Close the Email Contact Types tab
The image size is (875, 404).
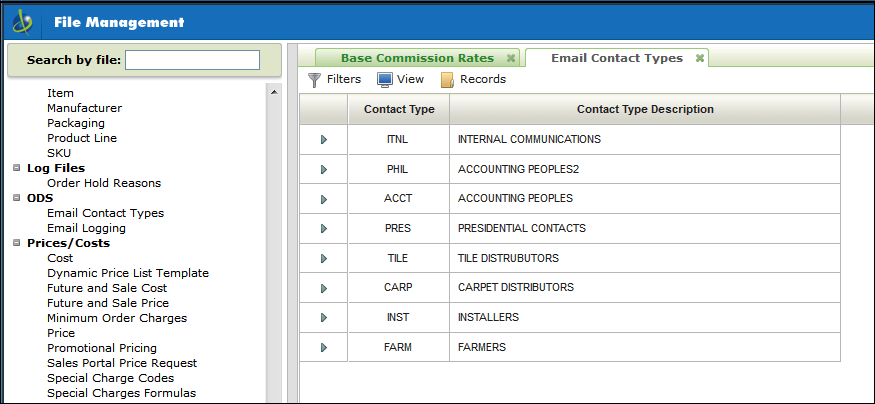pyautogui.click(x=700, y=58)
